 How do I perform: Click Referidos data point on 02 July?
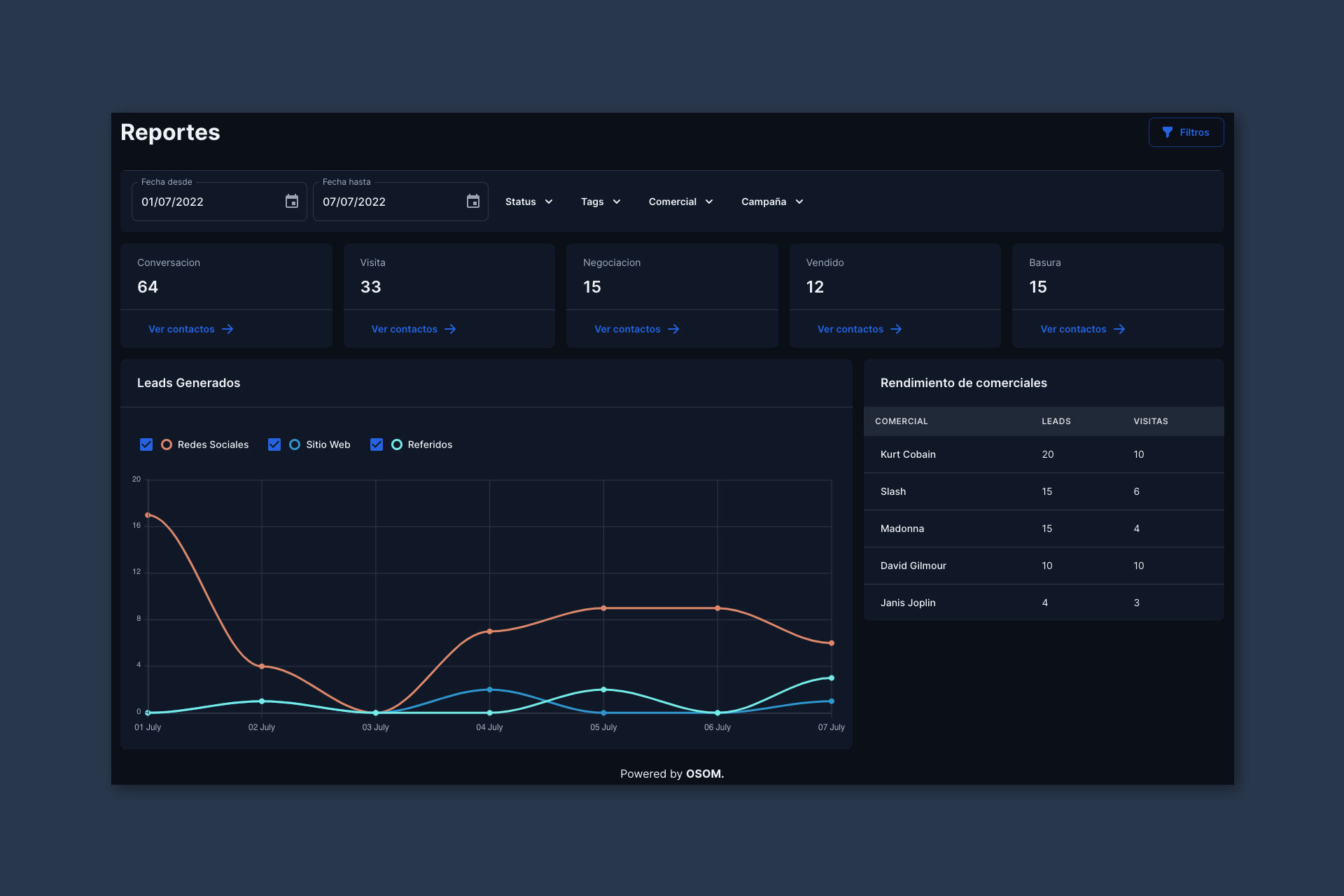coord(262,701)
